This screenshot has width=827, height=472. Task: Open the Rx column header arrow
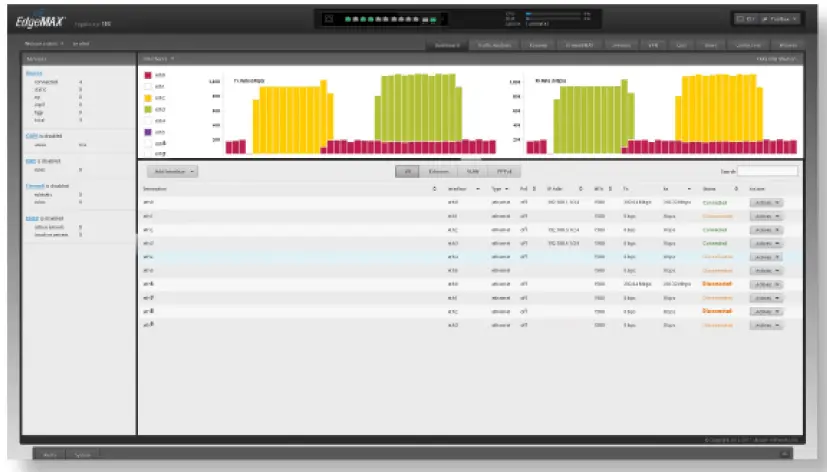tap(689, 189)
